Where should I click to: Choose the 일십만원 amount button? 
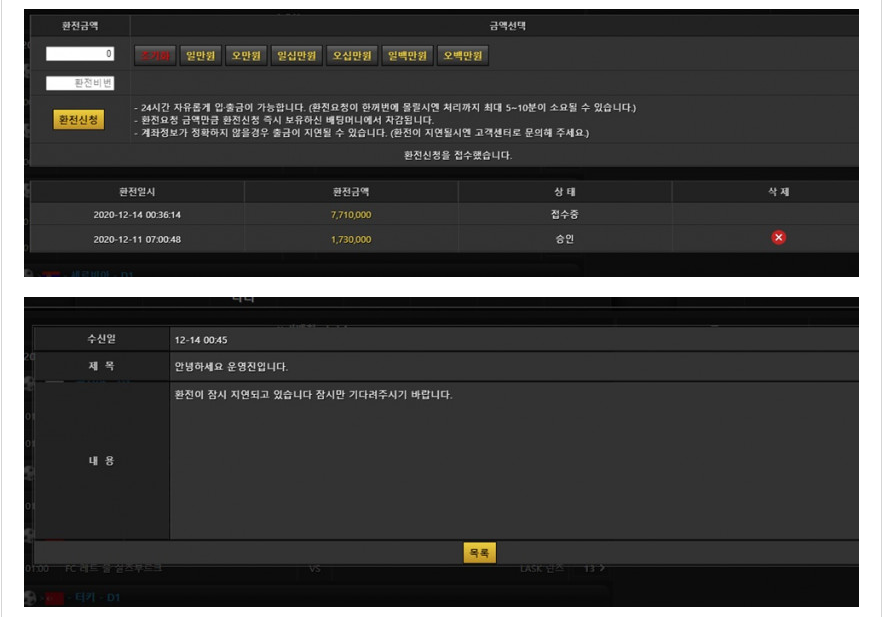click(x=297, y=56)
